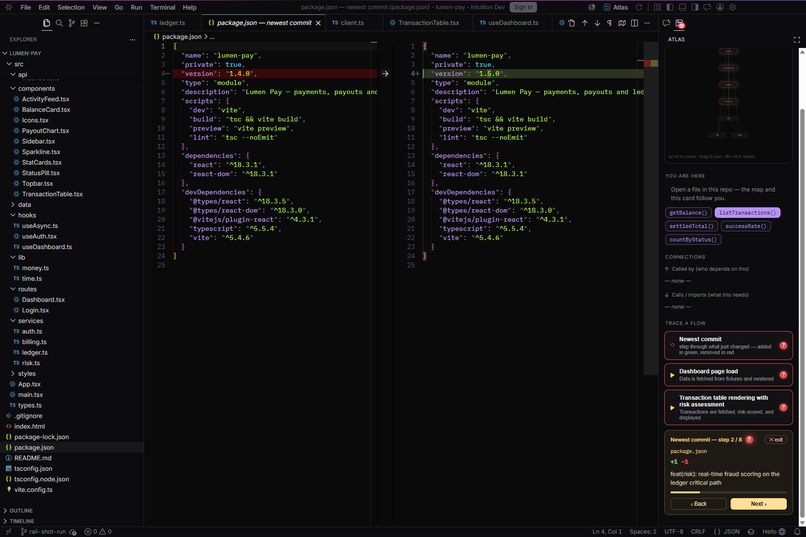Viewport: 806px width, 537px height.
Task: Start the Newest commit flow card
Action: coord(728,346)
